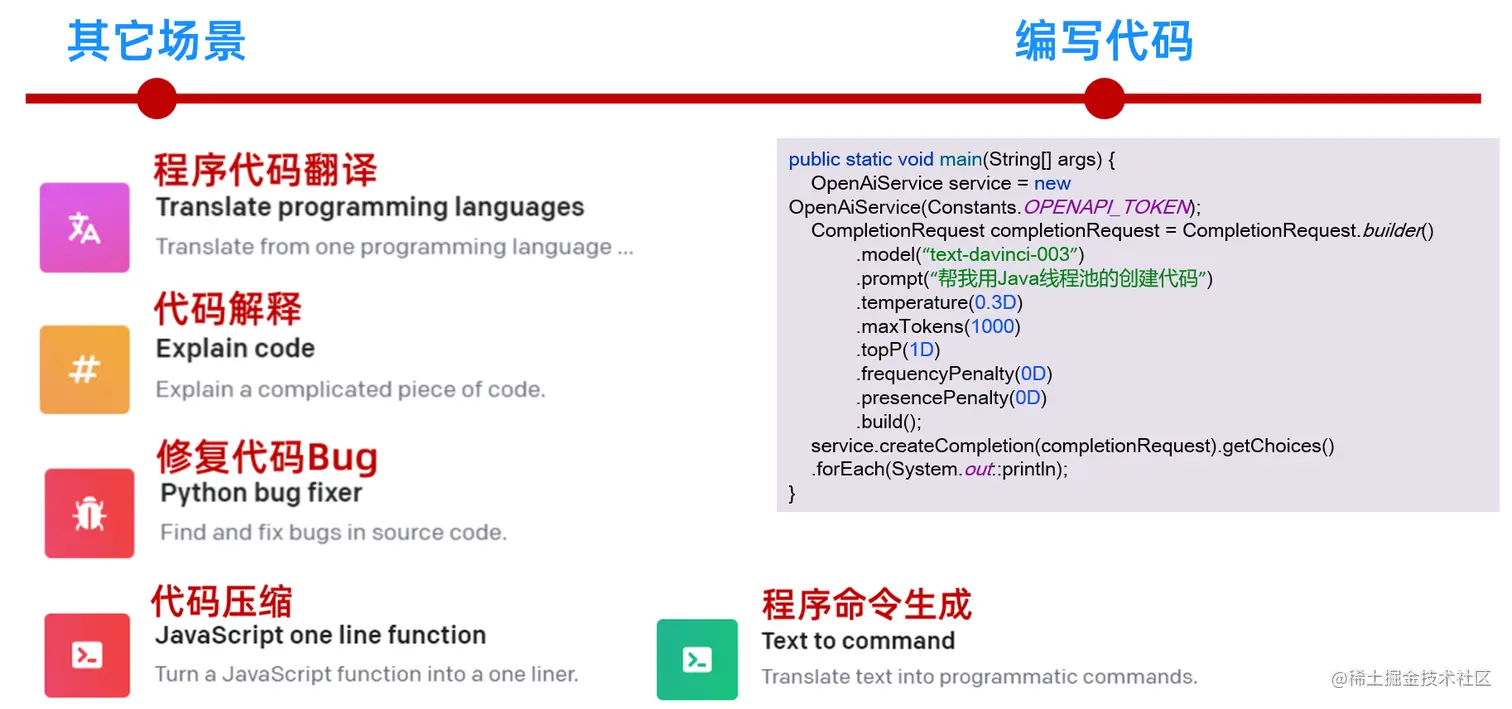Click 'OpenAiService service = new' code line
The image size is (1512, 709).
pyautogui.click(x=940, y=184)
